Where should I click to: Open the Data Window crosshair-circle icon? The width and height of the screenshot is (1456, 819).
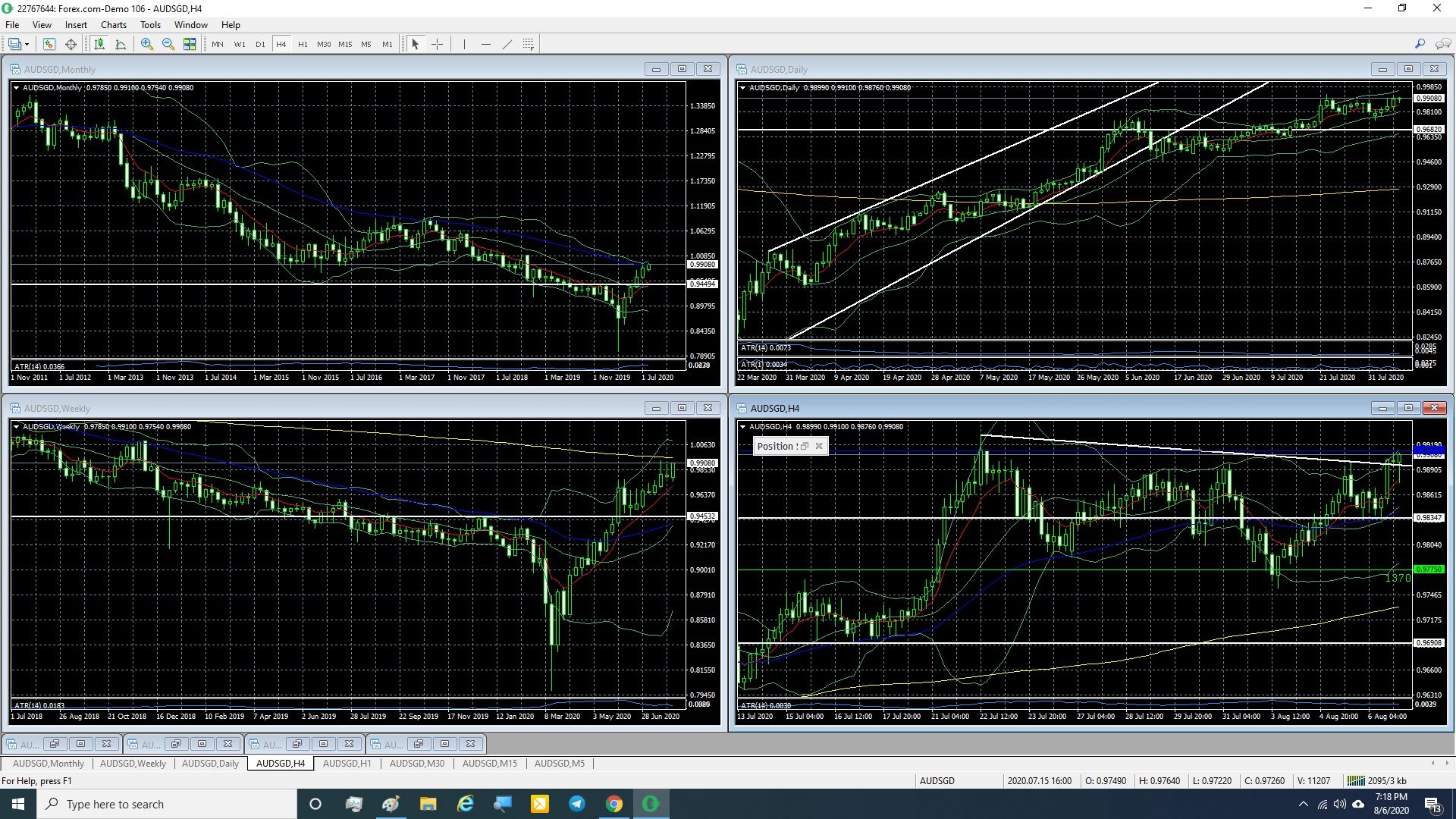click(71, 44)
